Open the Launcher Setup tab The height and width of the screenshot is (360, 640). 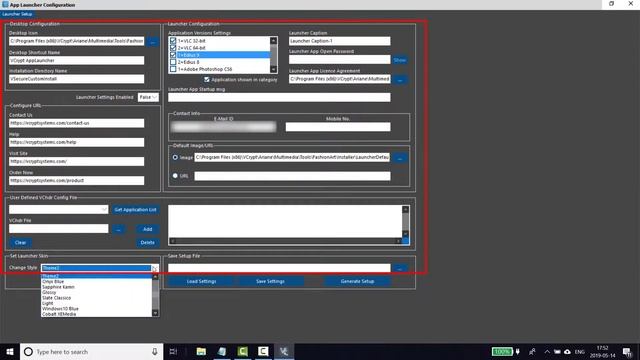tap(17, 14)
